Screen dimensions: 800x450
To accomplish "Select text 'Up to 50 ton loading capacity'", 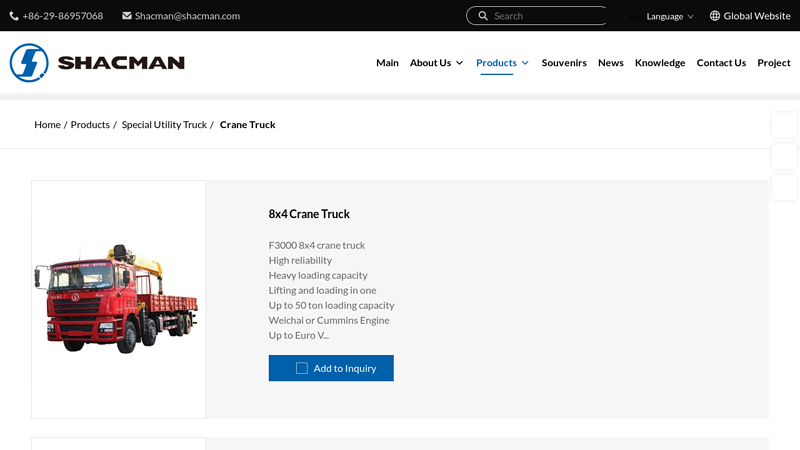I will click(332, 305).
